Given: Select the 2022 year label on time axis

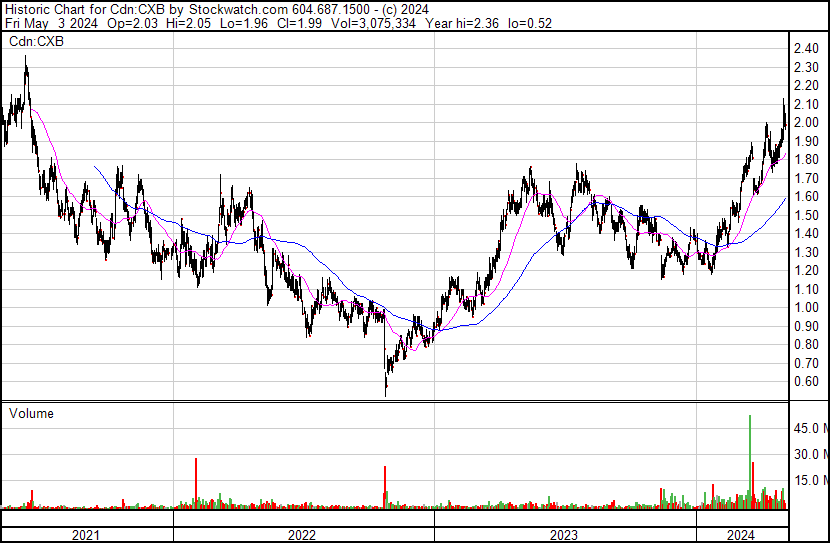Looking at the screenshot, I should (302, 535).
